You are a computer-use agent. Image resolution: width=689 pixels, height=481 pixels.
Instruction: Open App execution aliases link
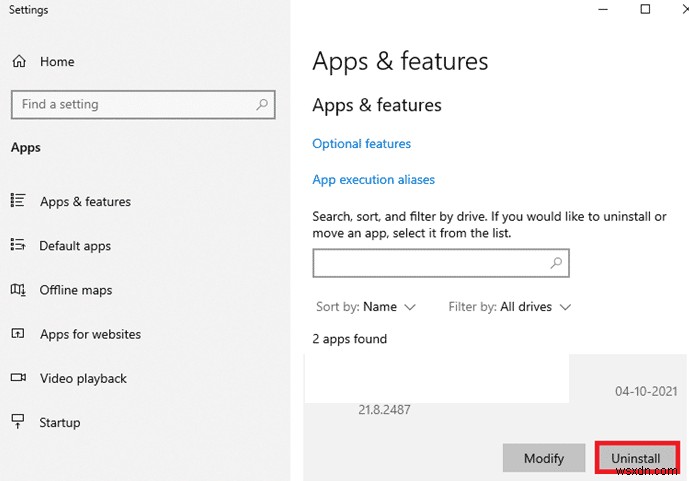(x=373, y=180)
